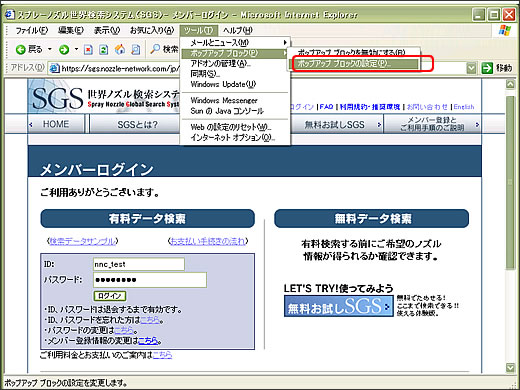Click the vertical scrollbar thumb
The width and height of the screenshot is (520, 390).
(510, 183)
